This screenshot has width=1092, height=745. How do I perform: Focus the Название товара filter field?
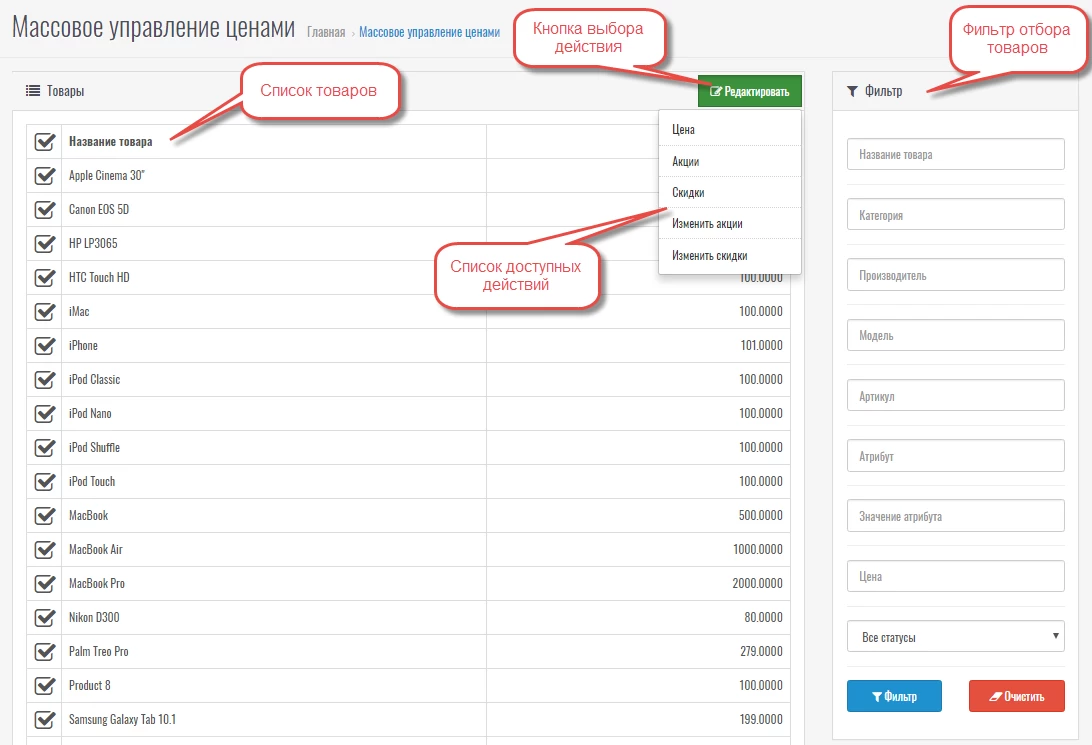point(955,155)
